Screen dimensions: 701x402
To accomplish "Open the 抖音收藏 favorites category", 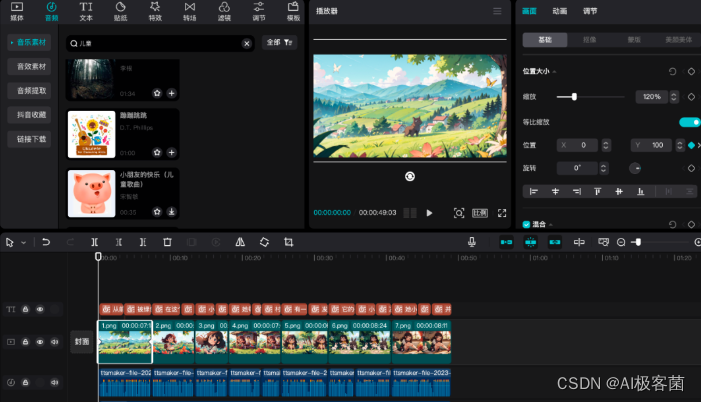I will 30,115.
